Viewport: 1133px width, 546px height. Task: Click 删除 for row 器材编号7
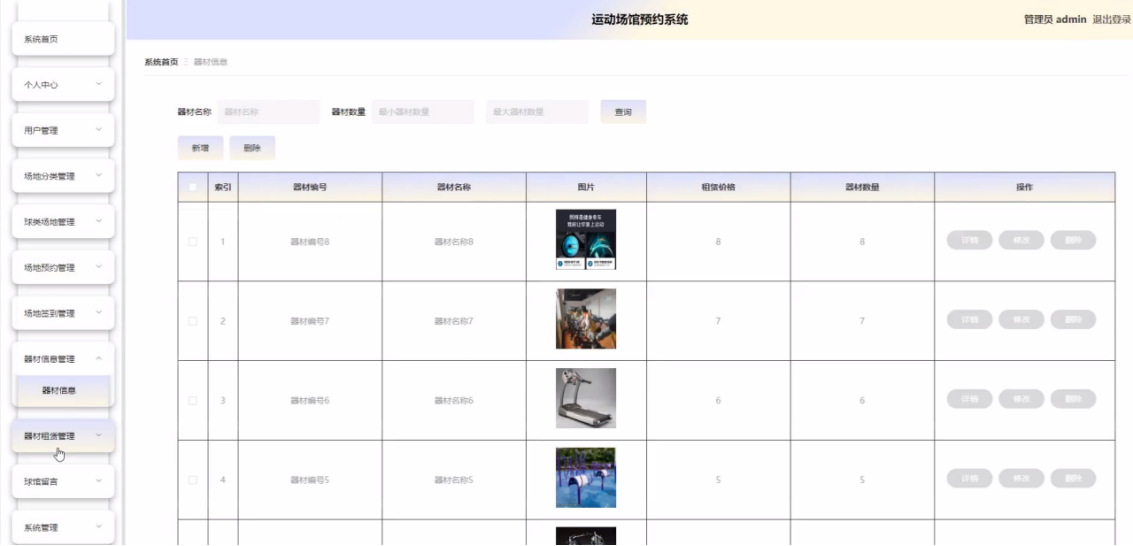pyautogui.click(x=1073, y=319)
